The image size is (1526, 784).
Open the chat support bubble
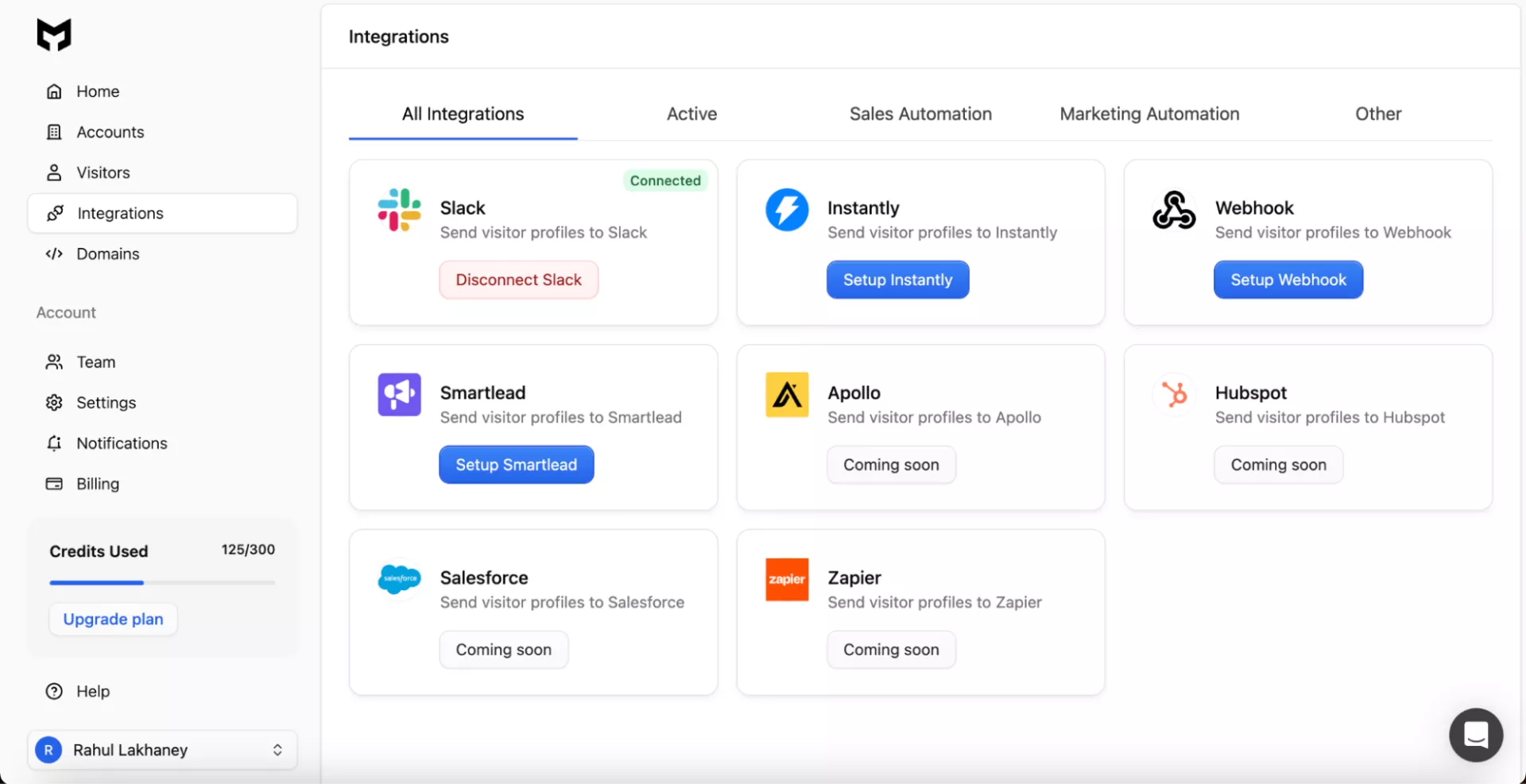click(x=1475, y=735)
